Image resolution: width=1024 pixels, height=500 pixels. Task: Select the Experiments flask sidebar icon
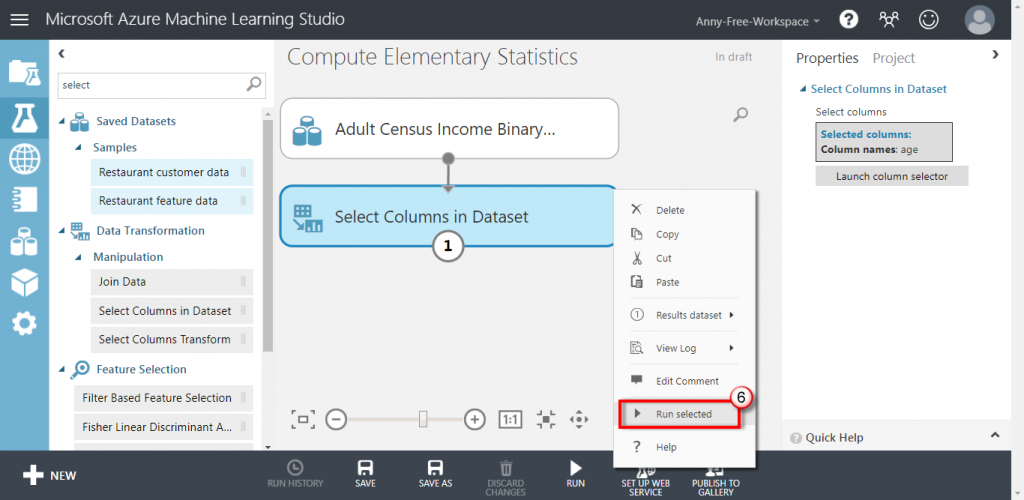coord(24,117)
